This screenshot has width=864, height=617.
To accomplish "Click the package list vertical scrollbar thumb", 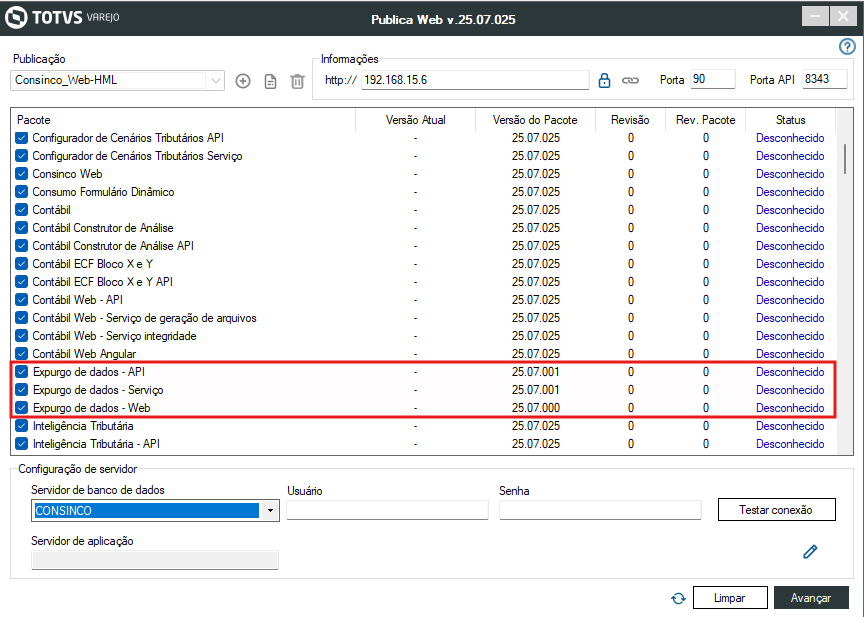I will (845, 159).
